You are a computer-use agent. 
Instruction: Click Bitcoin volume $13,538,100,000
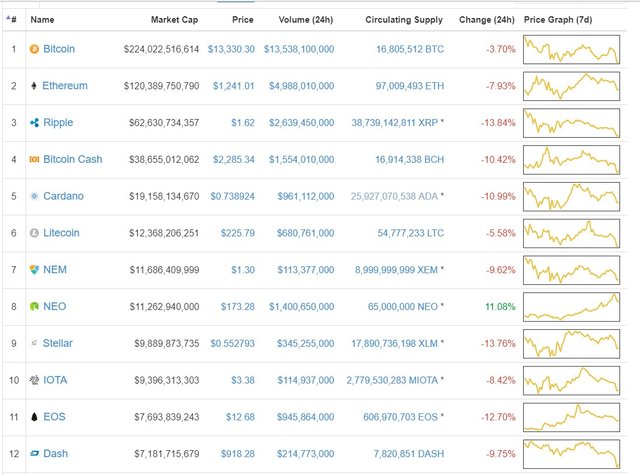299,49
